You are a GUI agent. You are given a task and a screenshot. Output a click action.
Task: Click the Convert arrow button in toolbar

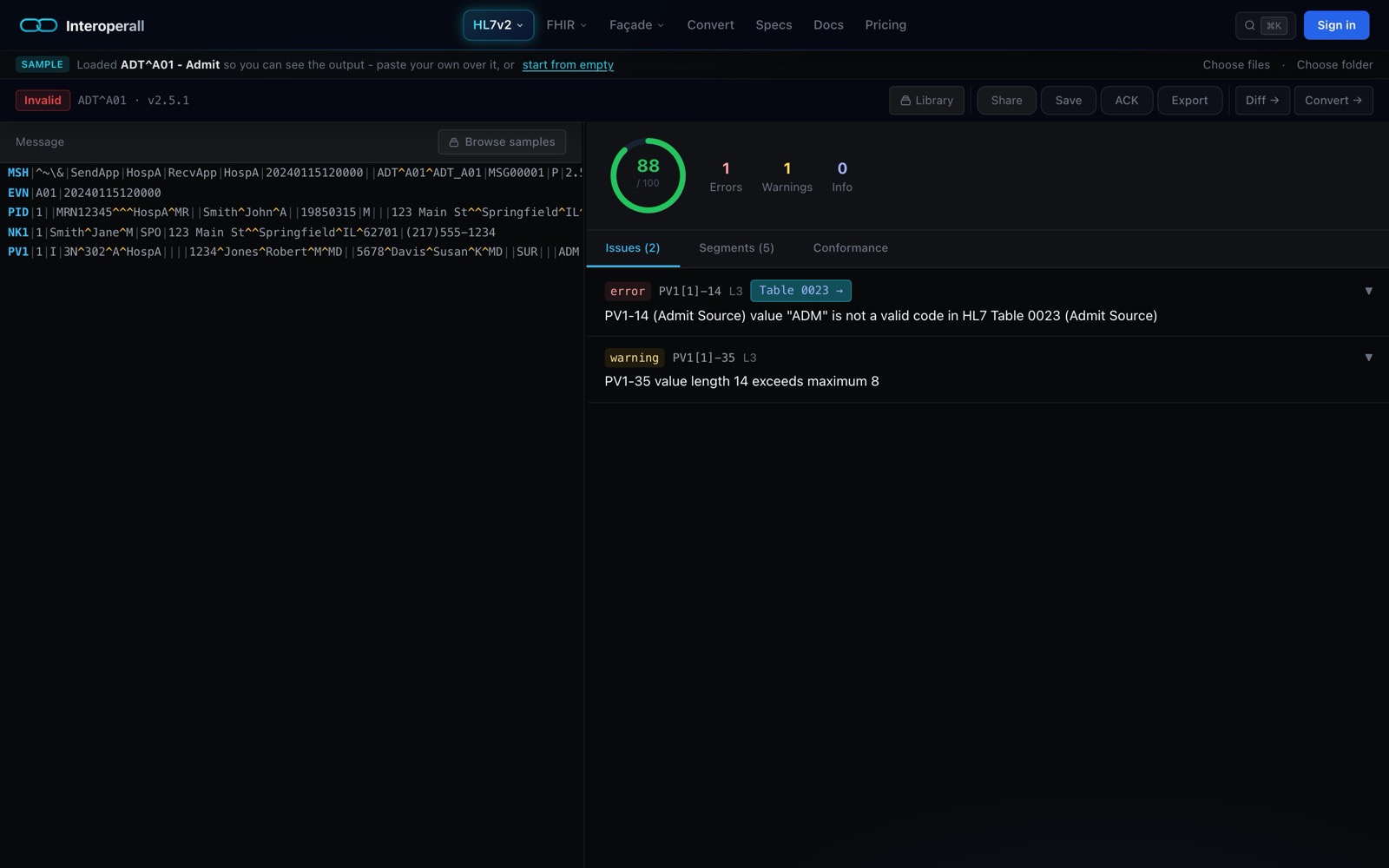(x=1333, y=101)
